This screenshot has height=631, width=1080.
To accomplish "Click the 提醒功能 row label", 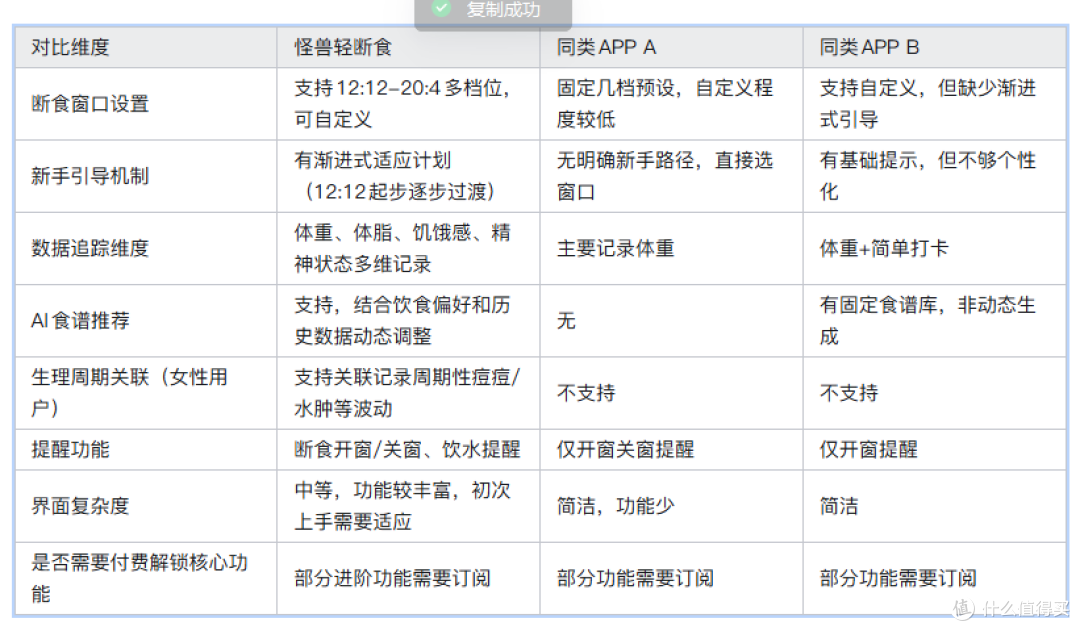I will (x=146, y=450).
